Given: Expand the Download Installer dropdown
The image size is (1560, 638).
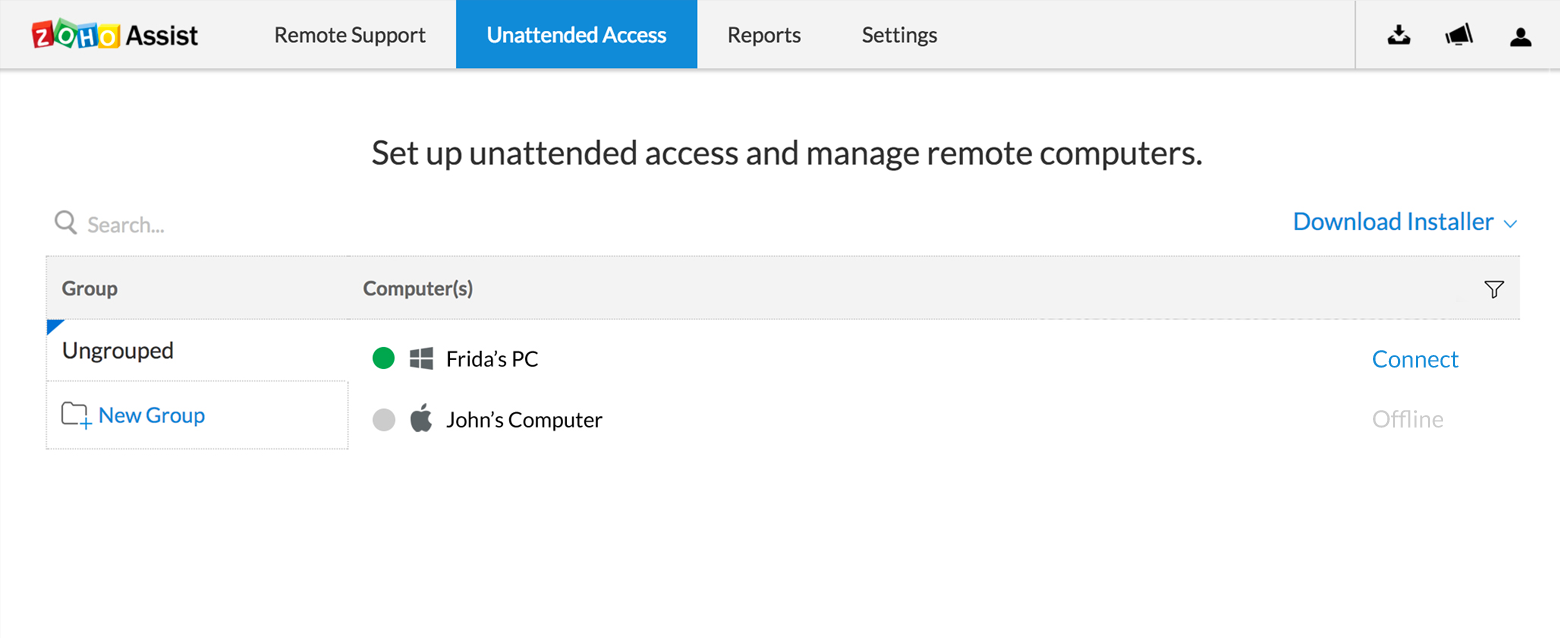Looking at the screenshot, I should pyautogui.click(x=1405, y=222).
